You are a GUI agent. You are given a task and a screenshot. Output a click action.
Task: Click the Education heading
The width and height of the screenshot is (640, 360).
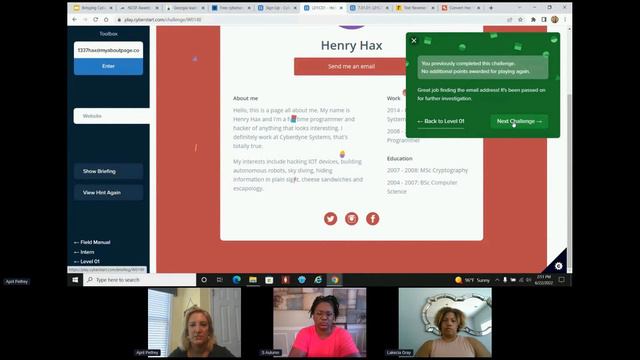click(x=400, y=158)
